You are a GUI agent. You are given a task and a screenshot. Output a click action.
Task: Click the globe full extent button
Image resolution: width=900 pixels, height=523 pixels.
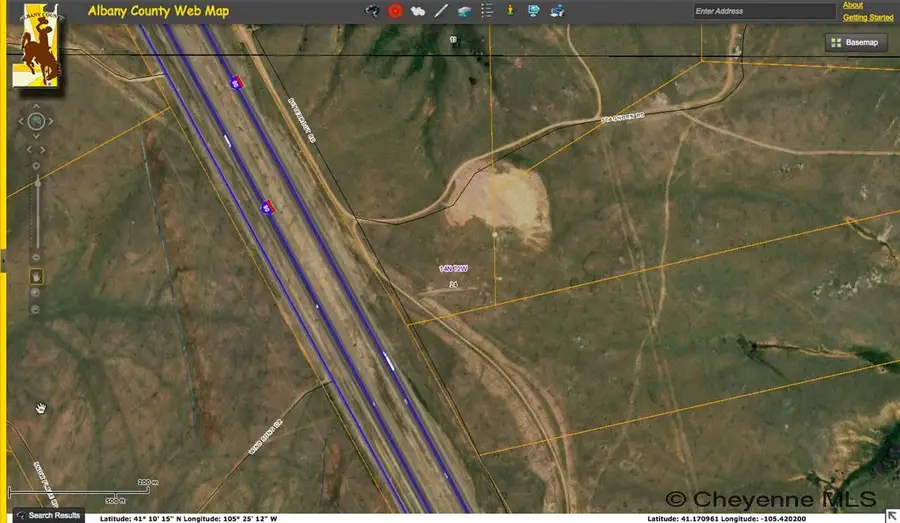[37, 122]
